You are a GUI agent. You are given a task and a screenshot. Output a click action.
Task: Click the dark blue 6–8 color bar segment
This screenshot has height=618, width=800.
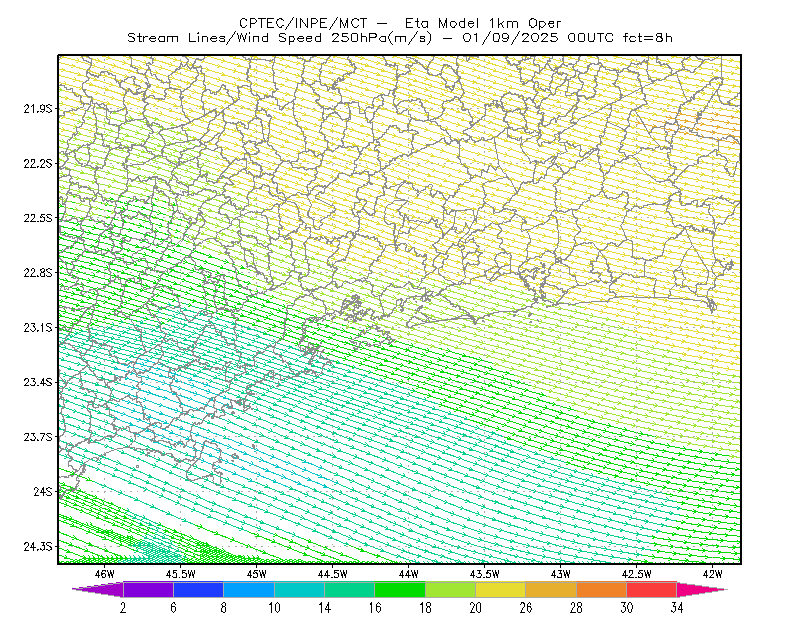point(198,589)
